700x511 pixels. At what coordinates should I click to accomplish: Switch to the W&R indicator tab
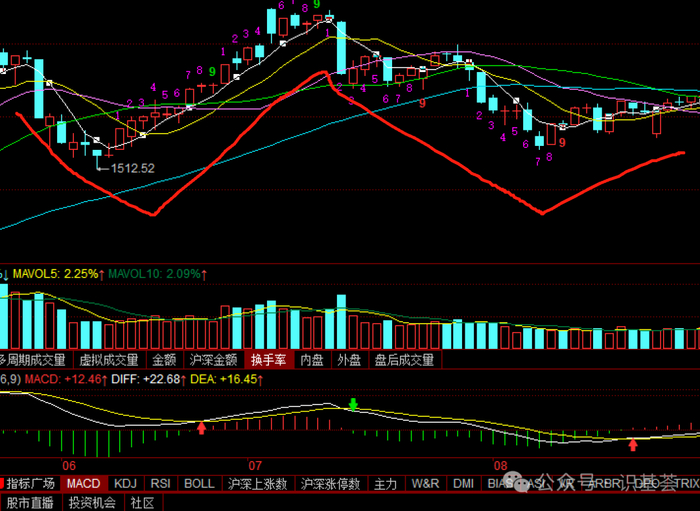tap(425, 484)
